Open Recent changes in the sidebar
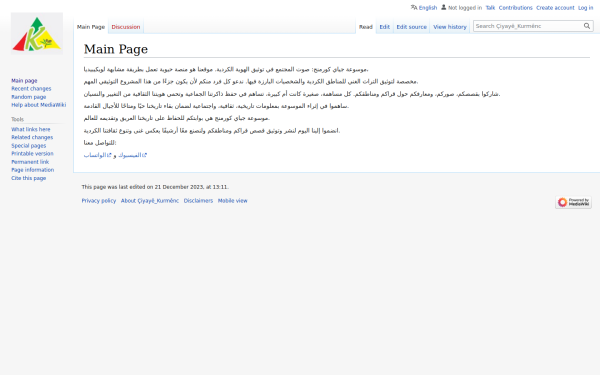Image resolution: width=600 pixels, height=375 pixels. [31, 89]
